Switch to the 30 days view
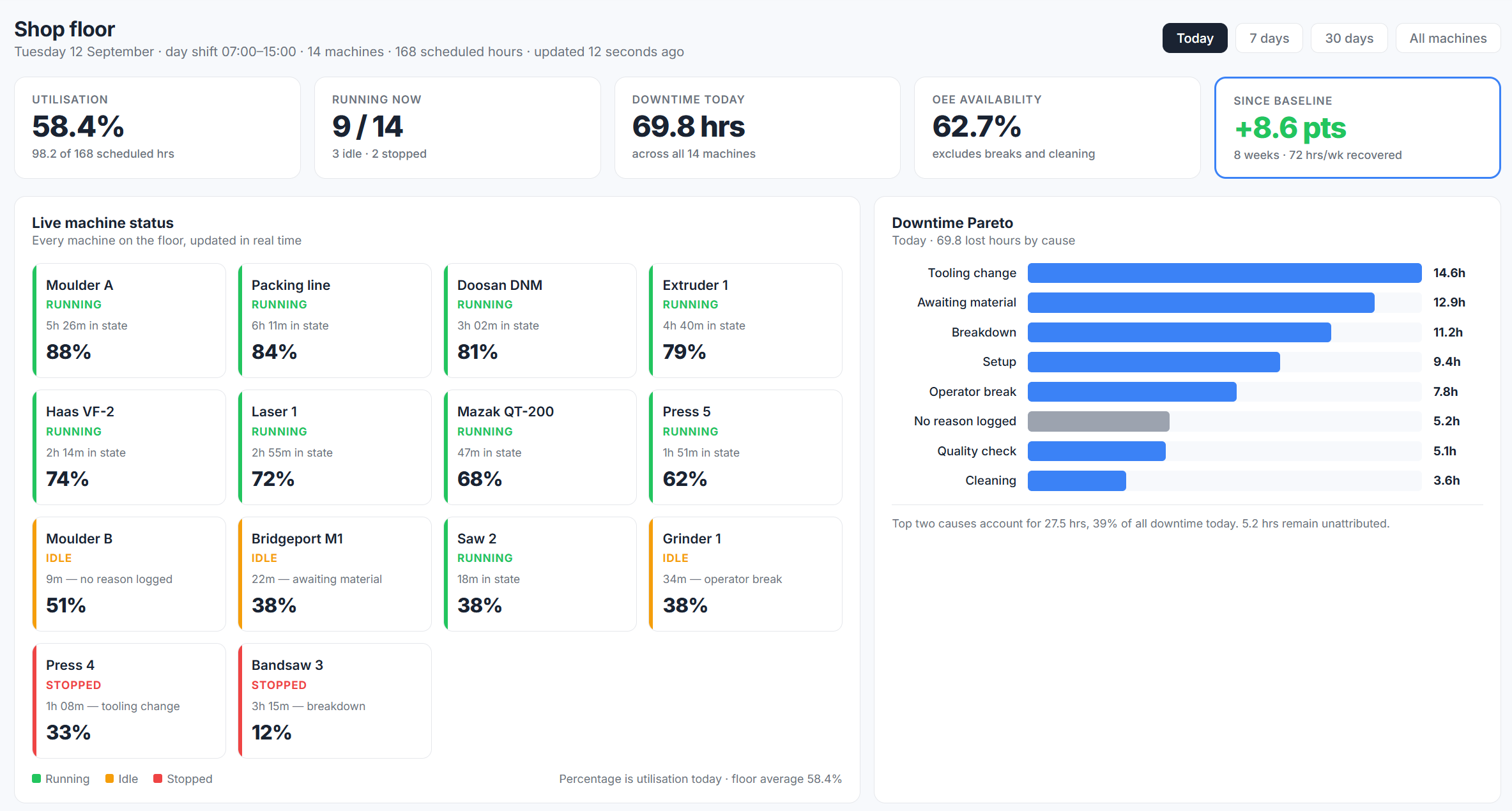This screenshot has height=811, width=1512. pyautogui.click(x=1348, y=38)
